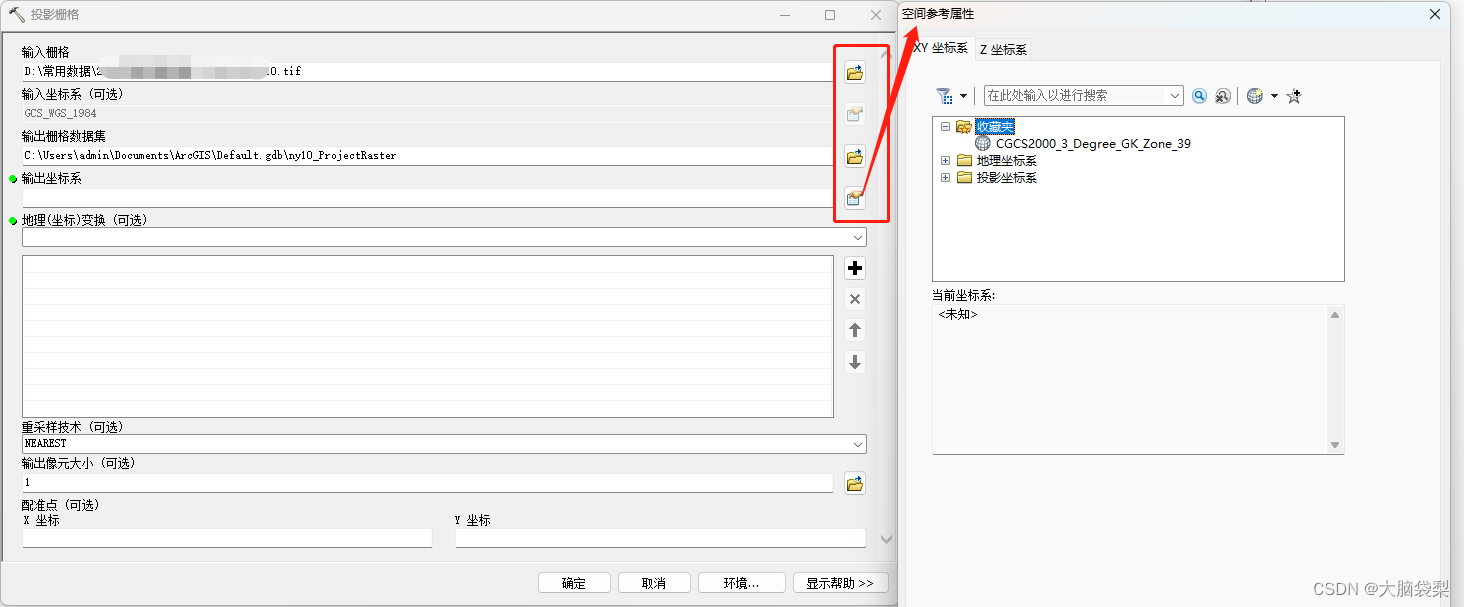This screenshot has width=1464, height=607.
Task: Browse for input raster file
Action: (x=855, y=72)
